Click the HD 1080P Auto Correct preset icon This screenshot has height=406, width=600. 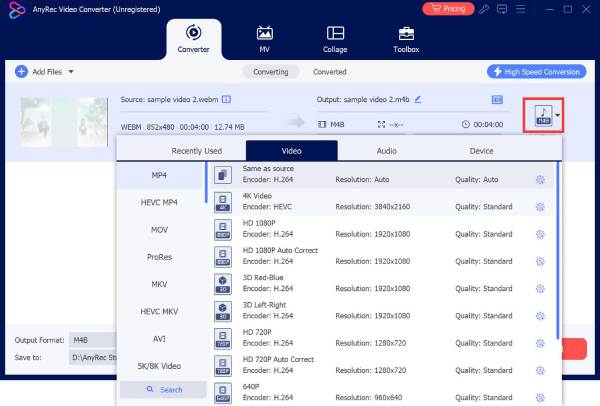point(223,257)
